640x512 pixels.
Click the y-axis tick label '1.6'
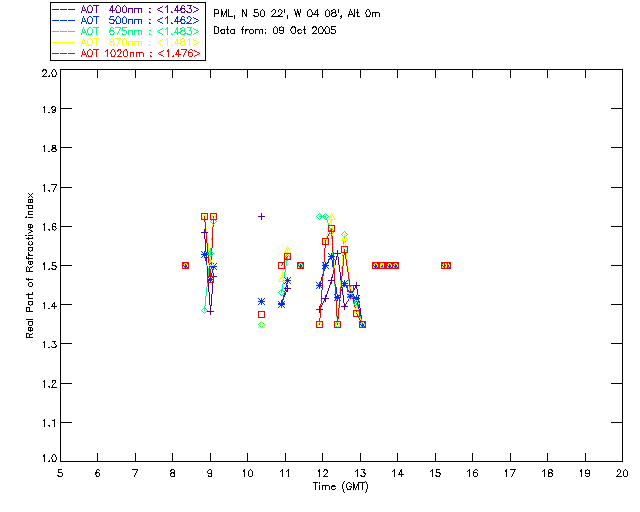(49, 227)
